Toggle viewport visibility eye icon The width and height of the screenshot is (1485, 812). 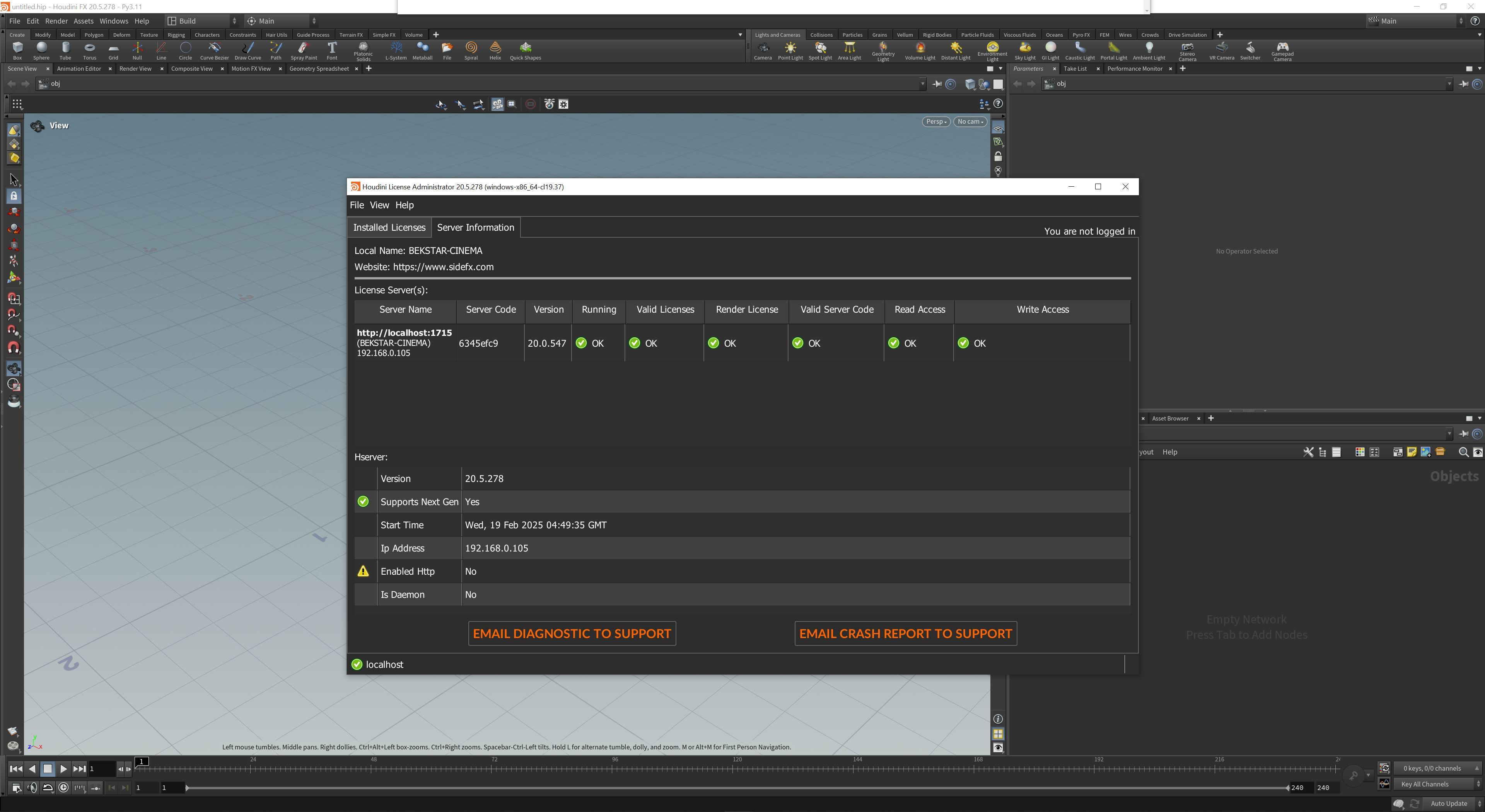click(x=998, y=747)
